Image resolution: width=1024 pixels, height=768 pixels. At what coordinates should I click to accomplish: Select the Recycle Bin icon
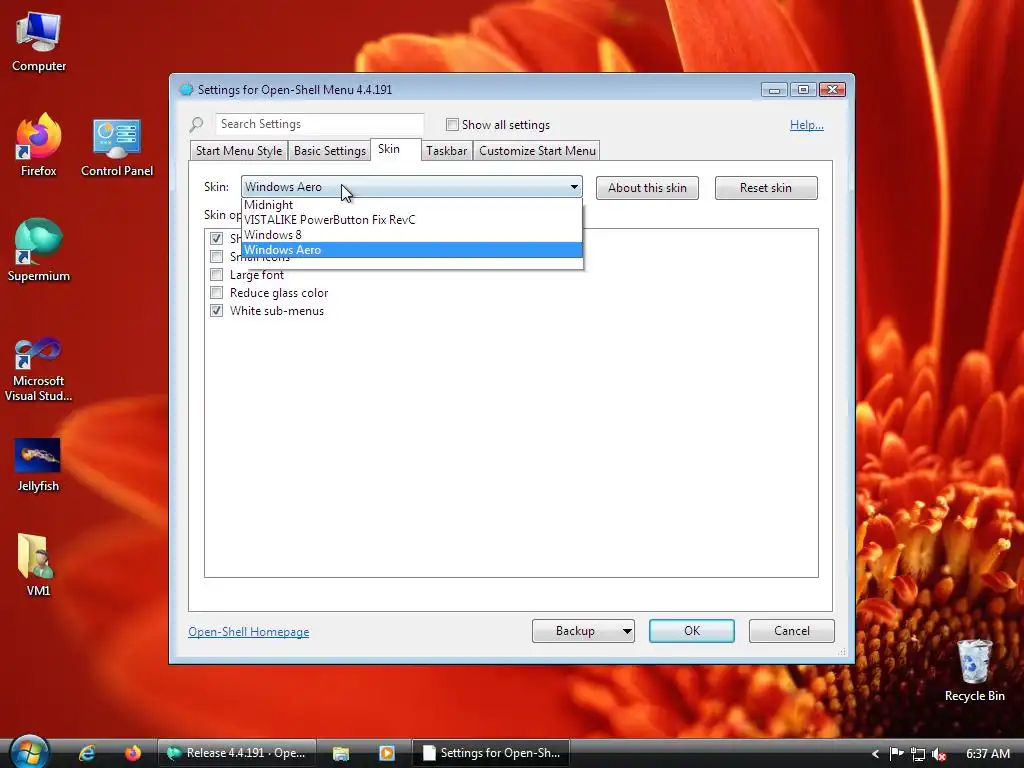[974, 670]
